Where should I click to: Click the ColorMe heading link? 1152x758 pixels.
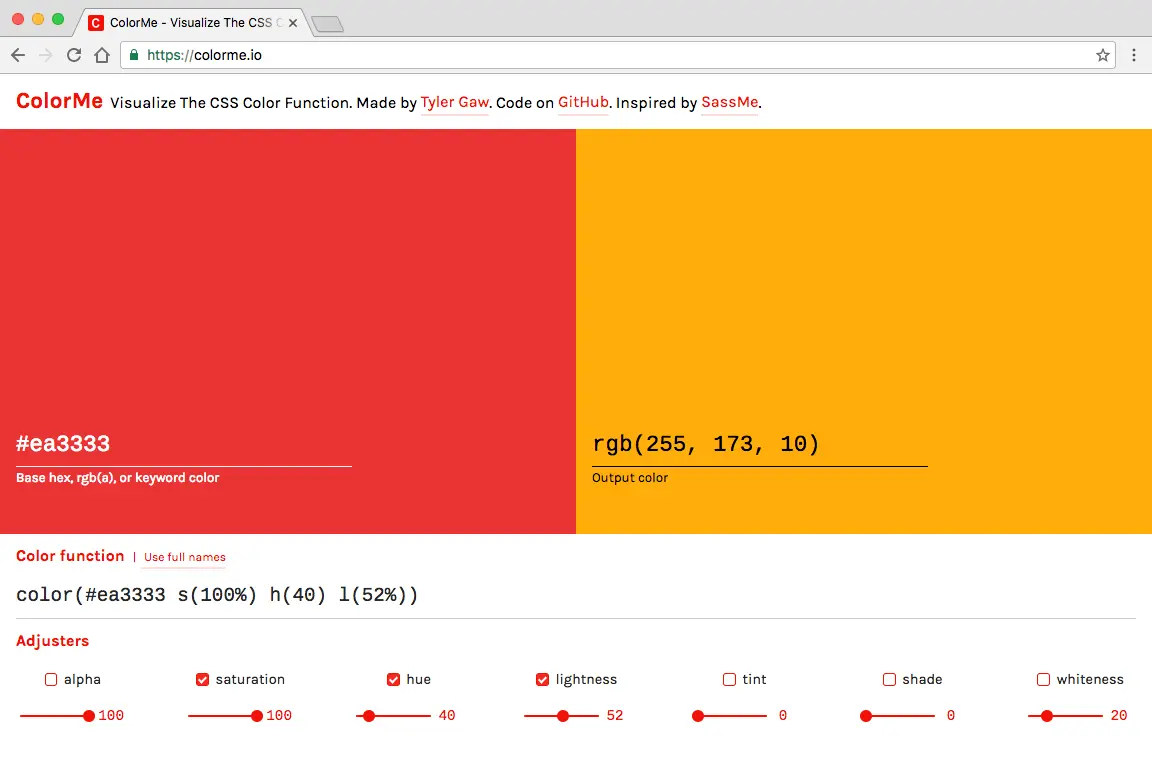59,100
